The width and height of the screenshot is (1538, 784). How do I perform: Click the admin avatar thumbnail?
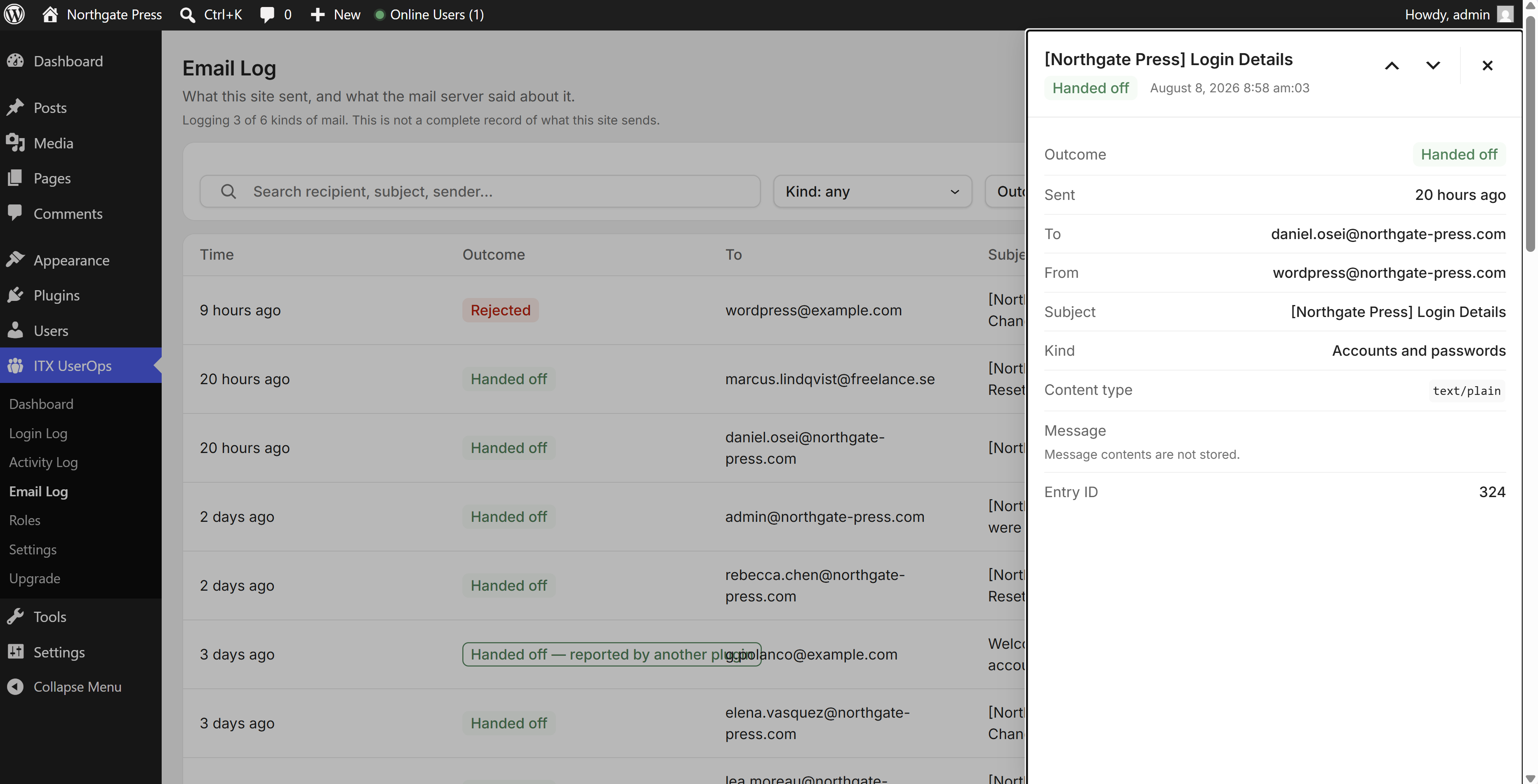tap(1505, 14)
